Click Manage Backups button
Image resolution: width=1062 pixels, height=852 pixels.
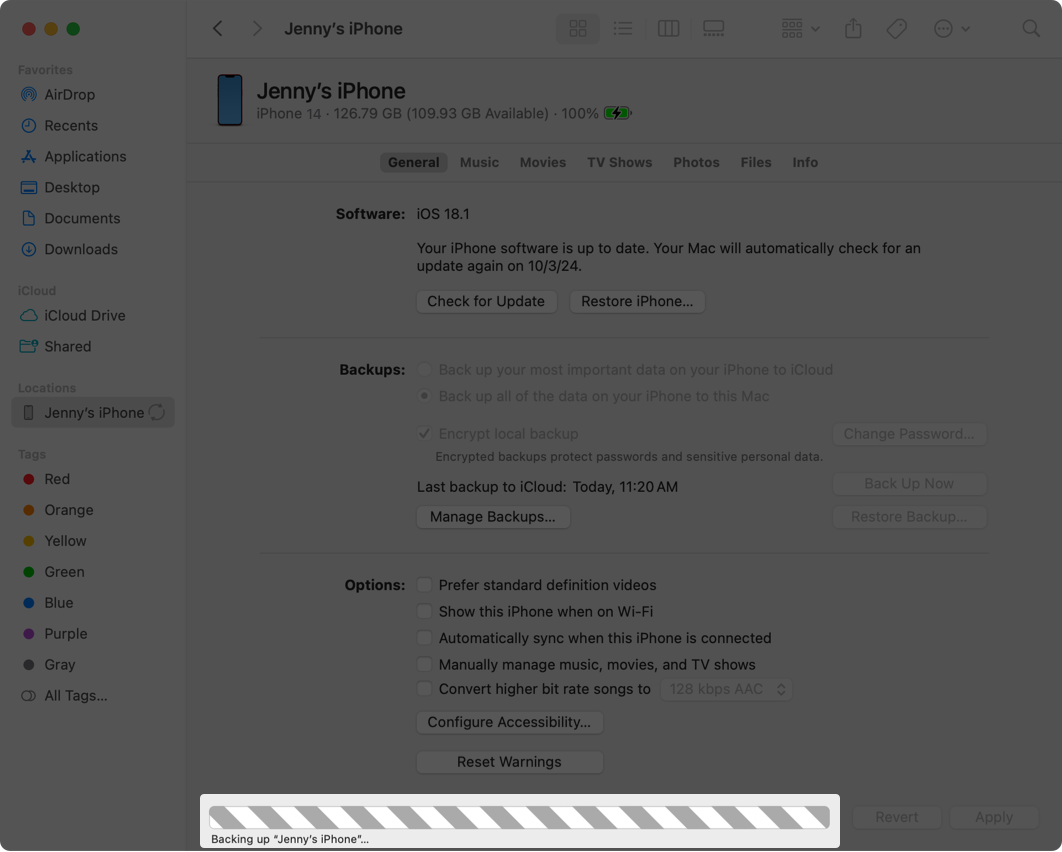492,517
